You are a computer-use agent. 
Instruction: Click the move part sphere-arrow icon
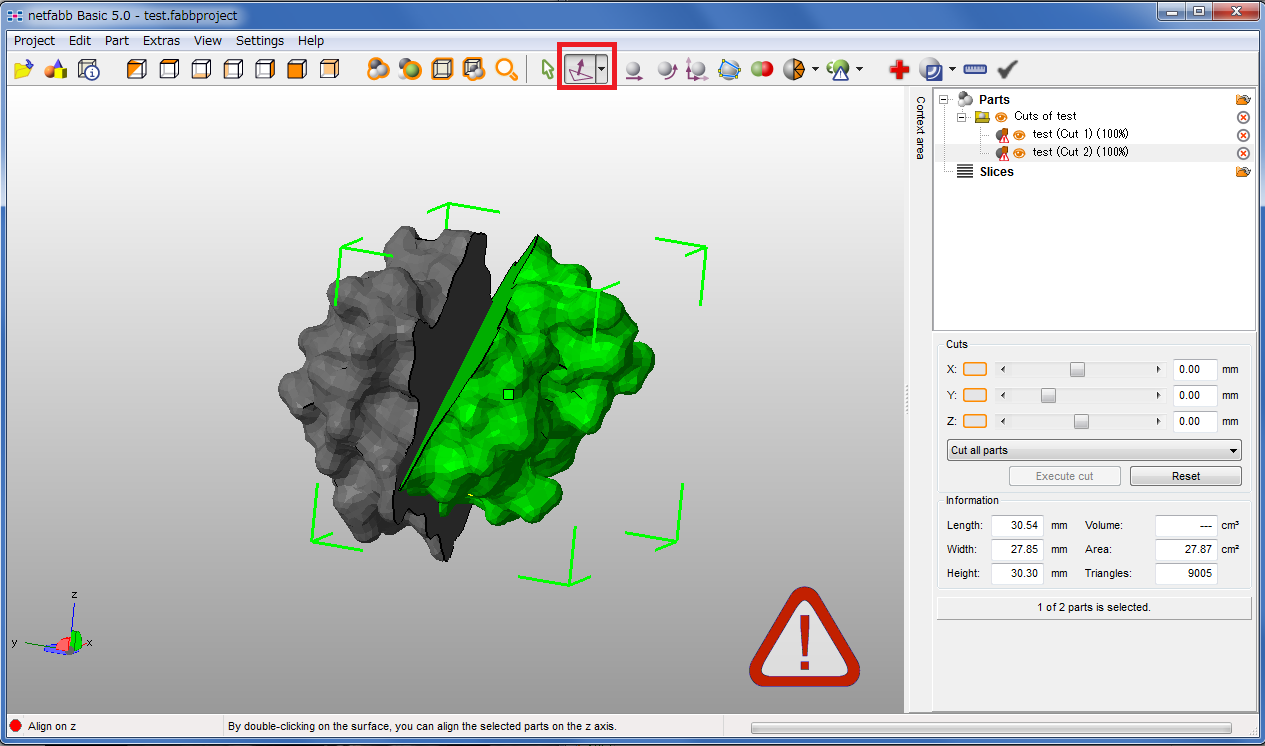[634, 69]
